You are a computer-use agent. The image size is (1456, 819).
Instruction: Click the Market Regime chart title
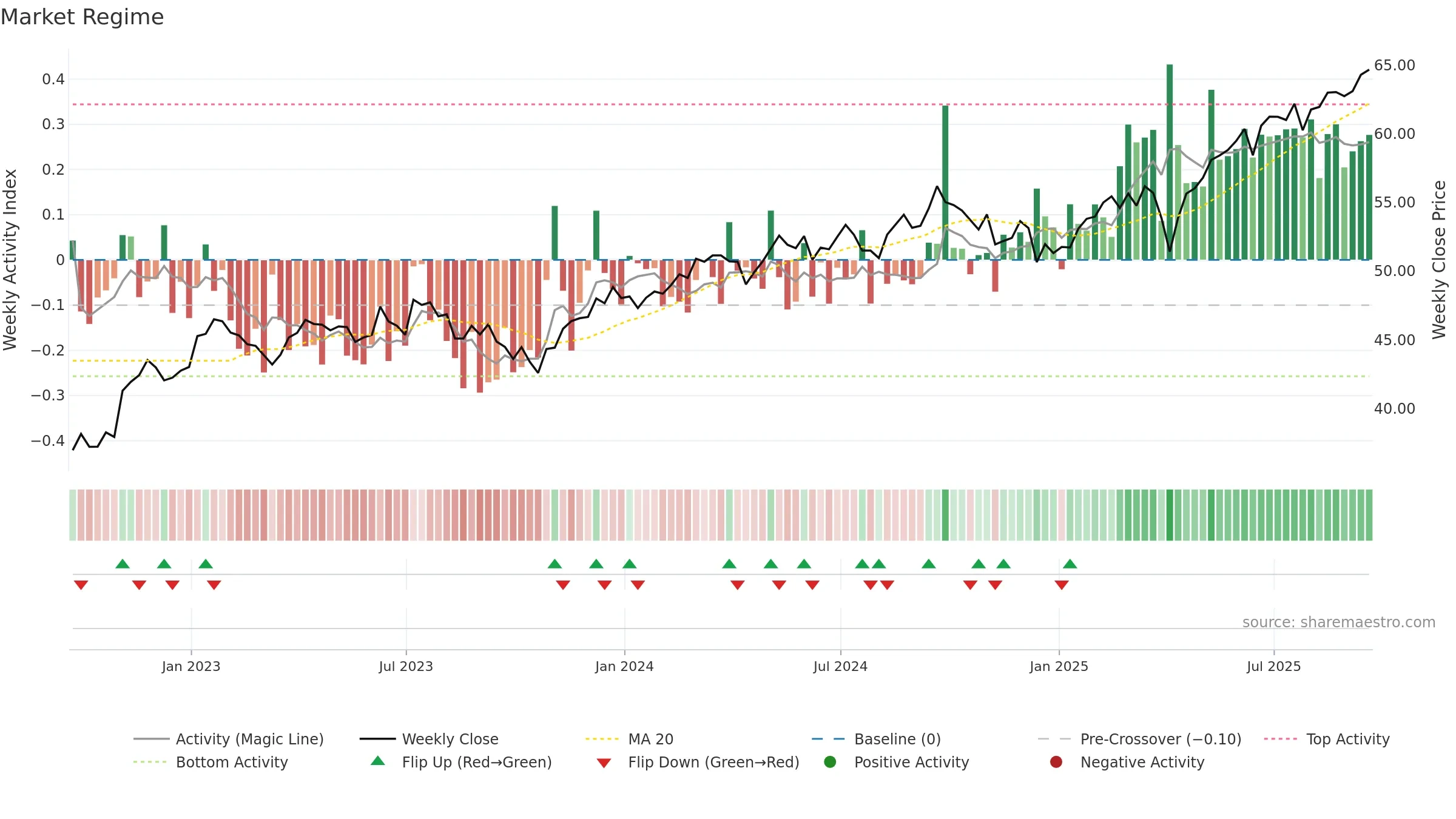pyautogui.click(x=82, y=17)
